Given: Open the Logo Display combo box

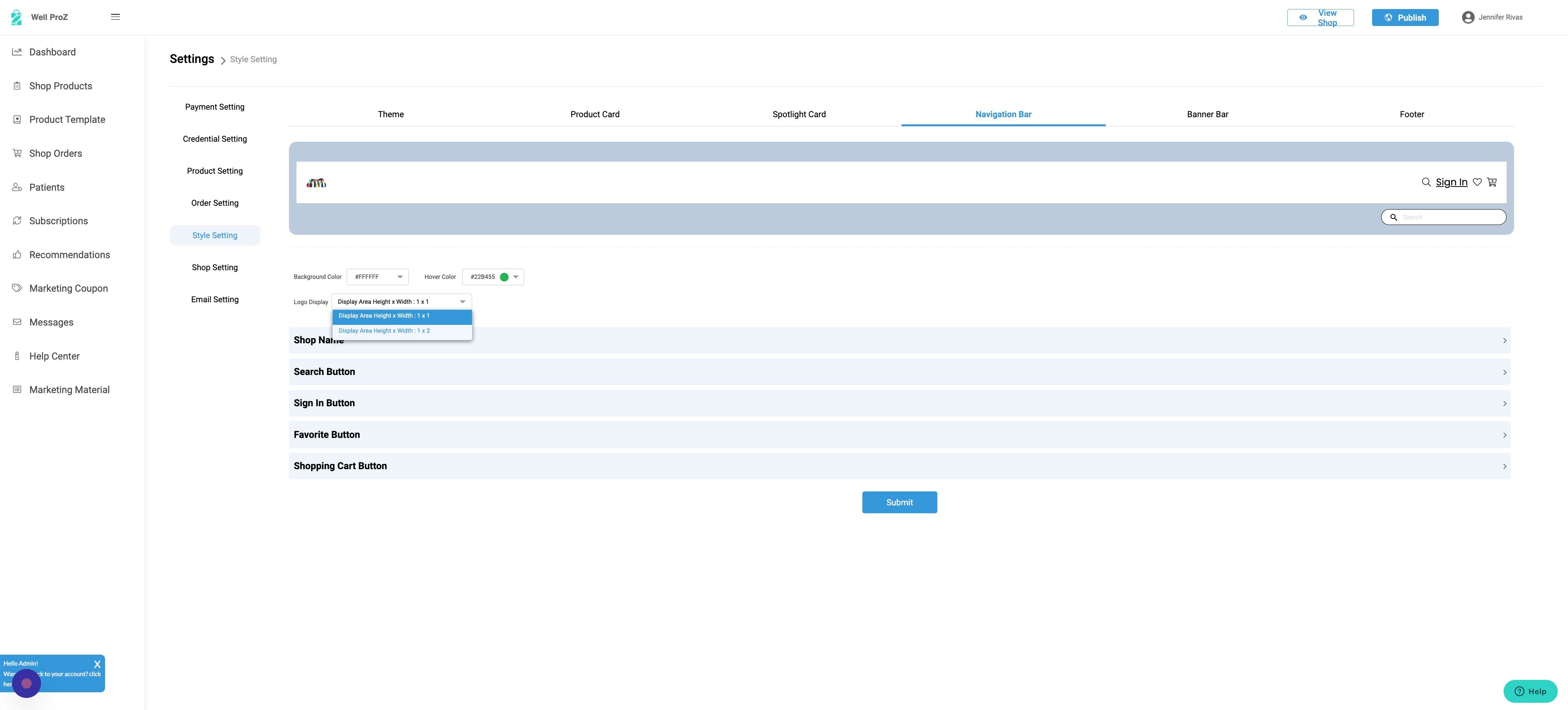Looking at the screenshot, I should click(x=402, y=301).
